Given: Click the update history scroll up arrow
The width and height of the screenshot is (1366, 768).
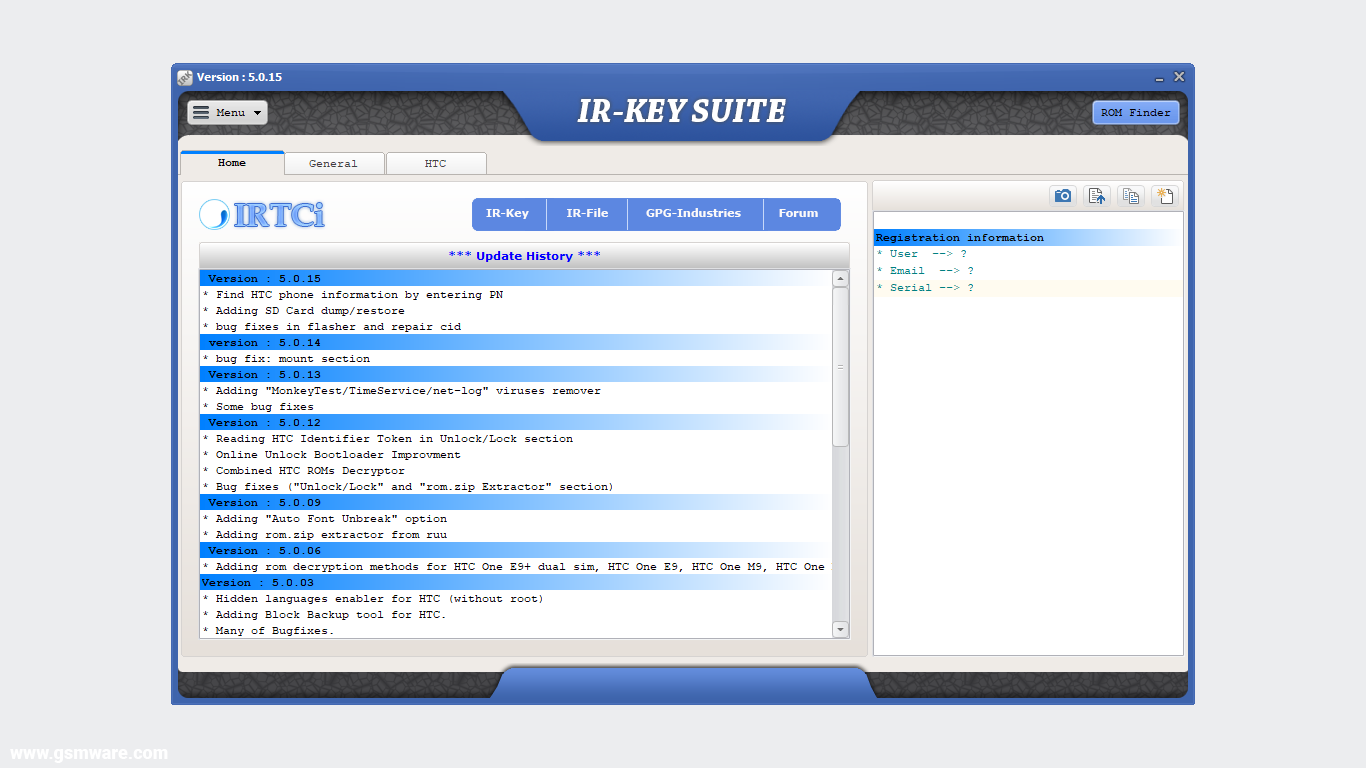Looking at the screenshot, I should click(x=841, y=278).
